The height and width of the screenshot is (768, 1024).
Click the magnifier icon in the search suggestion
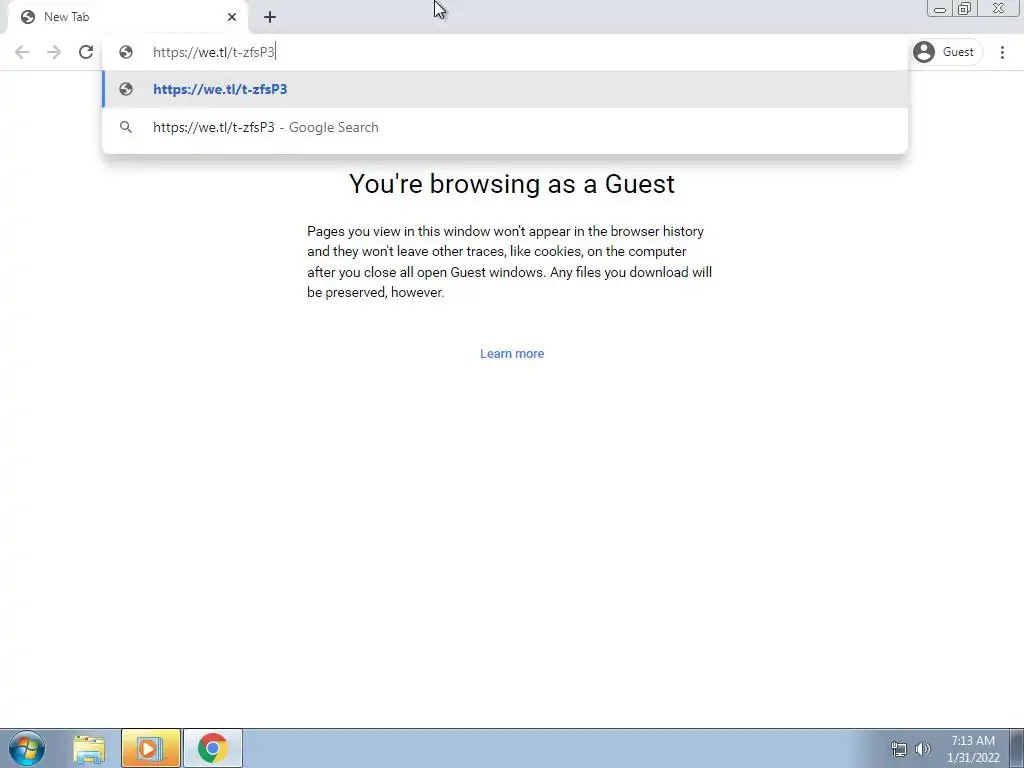pos(126,127)
